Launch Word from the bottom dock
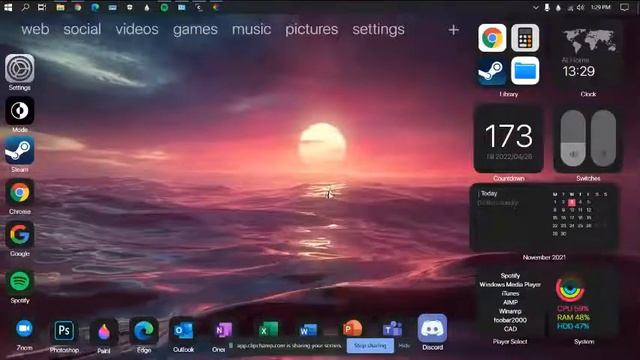The height and width of the screenshot is (360, 640). [x=308, y=330]
